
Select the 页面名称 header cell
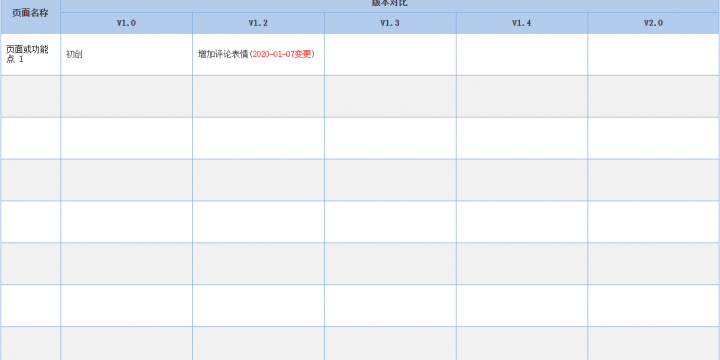click(x=30, y=17)
